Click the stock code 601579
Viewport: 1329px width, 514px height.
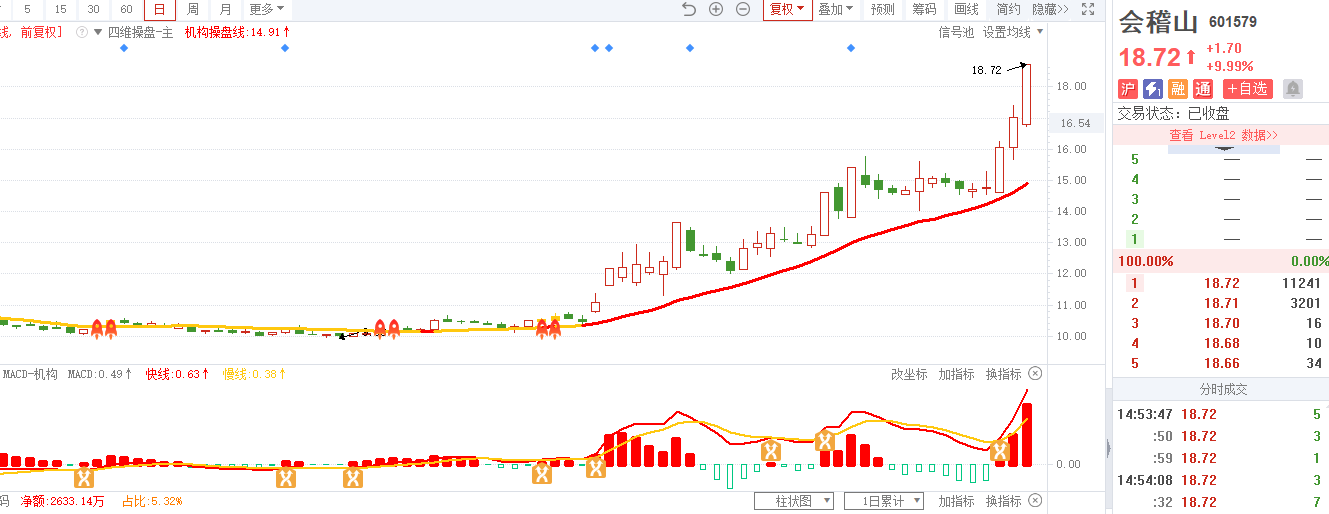pyautogui.click(x=1233, y=22)
